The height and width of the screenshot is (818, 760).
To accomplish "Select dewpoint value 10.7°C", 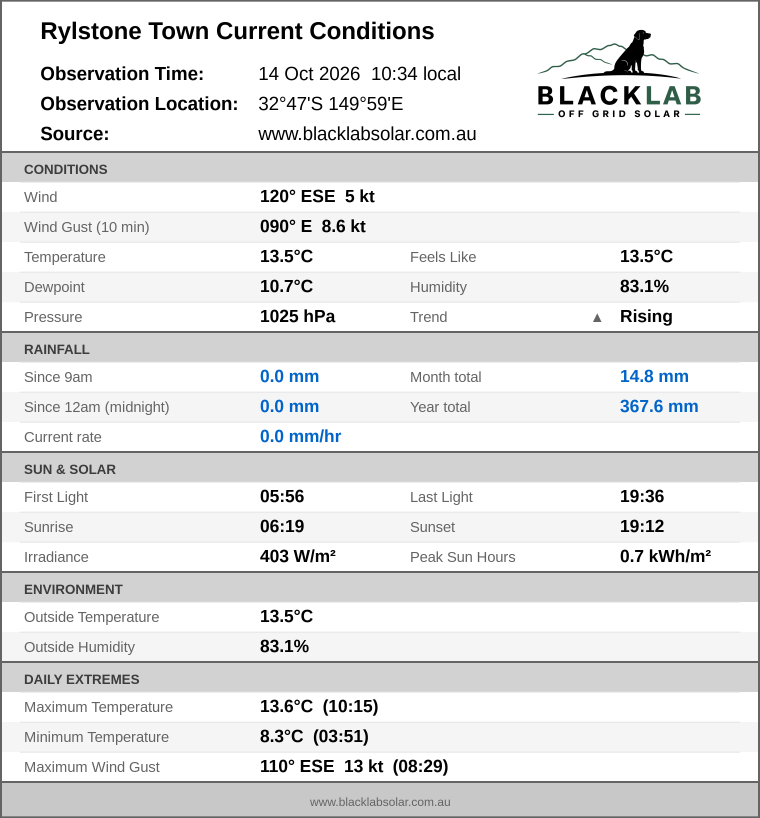I will [286, 286].
